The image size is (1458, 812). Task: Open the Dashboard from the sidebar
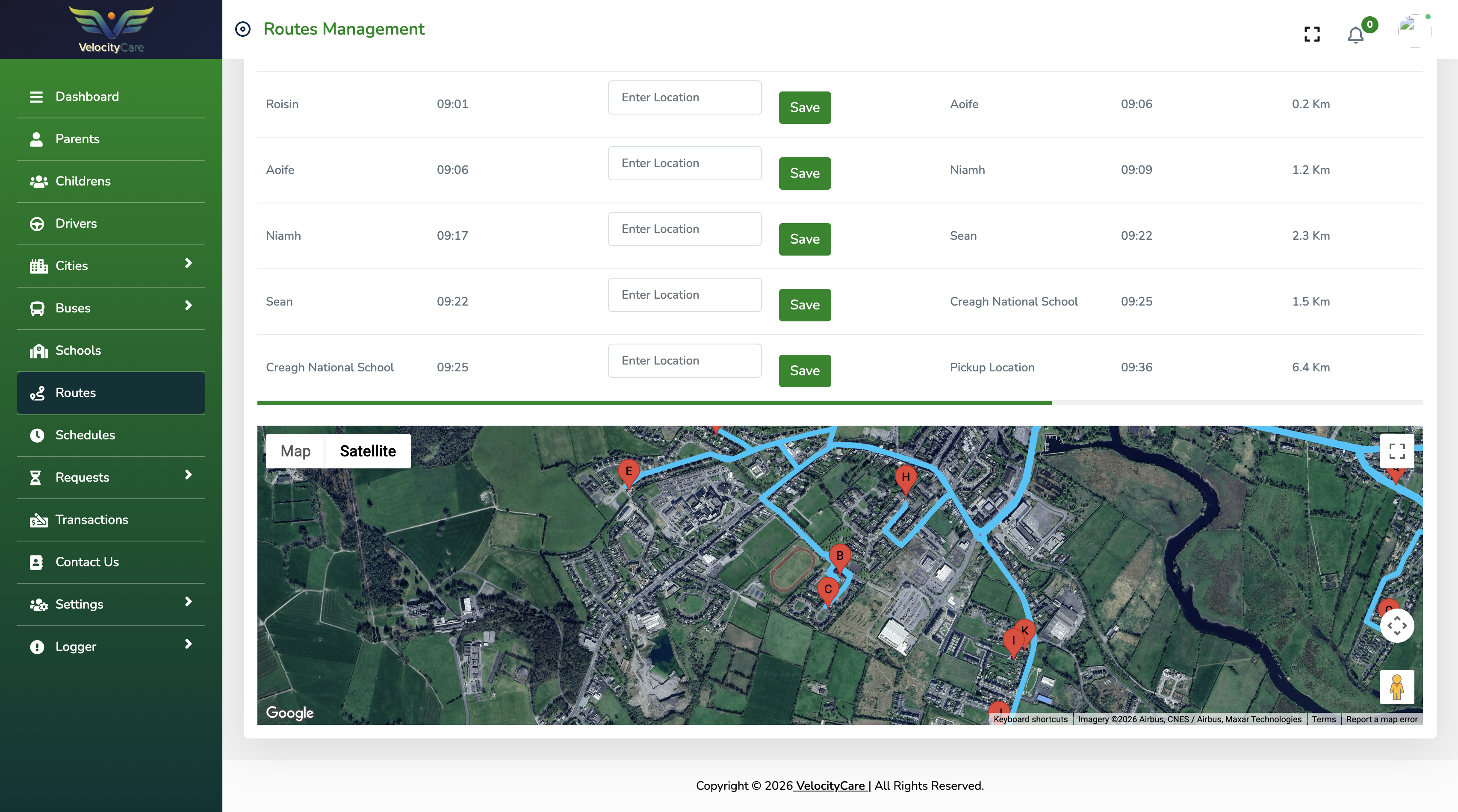click(x=87, y=96)
